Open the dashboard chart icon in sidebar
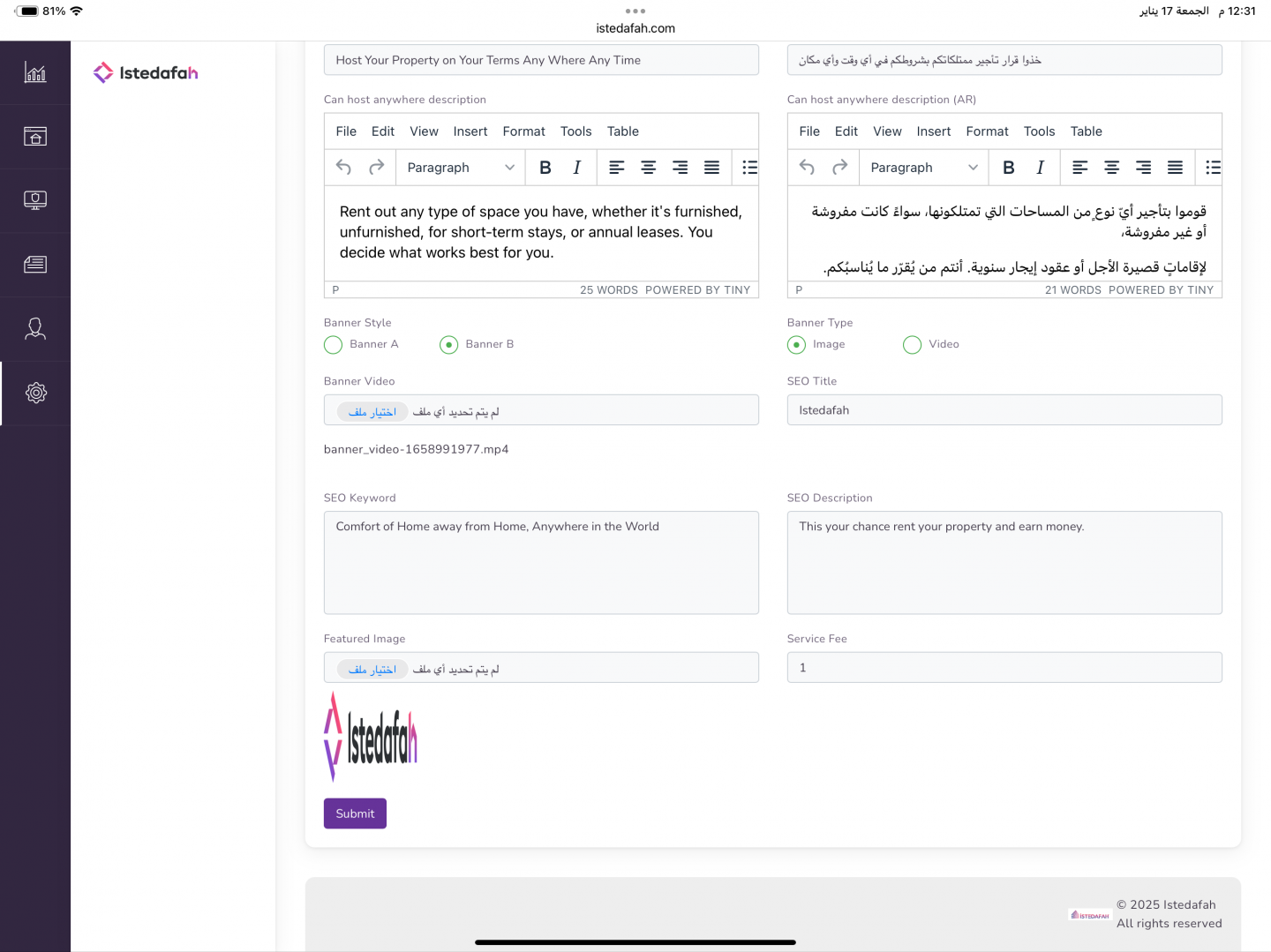 (x=35, y=72)
